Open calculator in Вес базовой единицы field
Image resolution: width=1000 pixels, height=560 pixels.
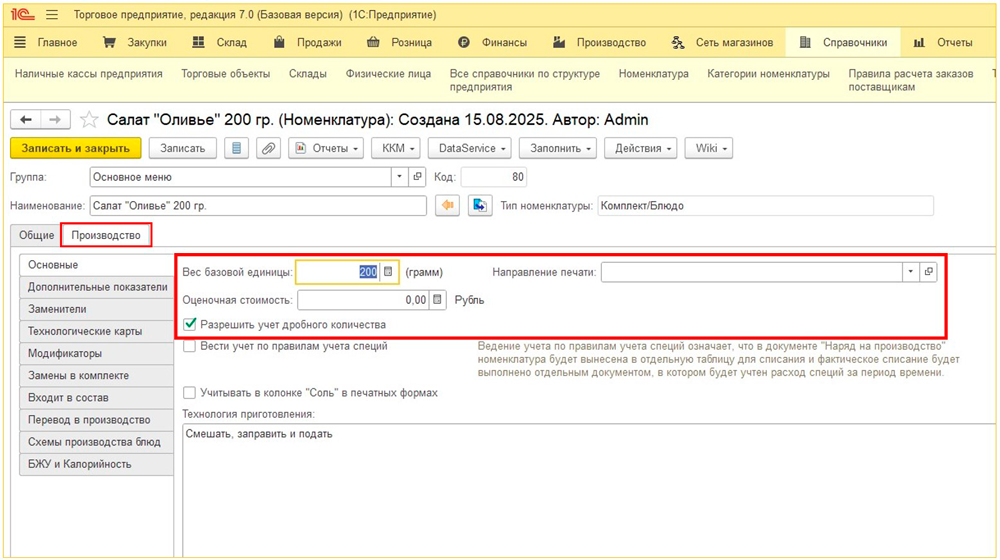tap(388, 272)
